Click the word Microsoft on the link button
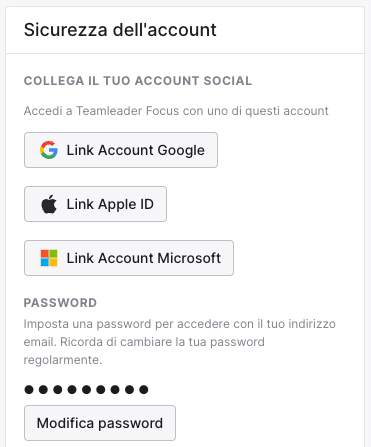This screenshot has width=371, height=447. 189,258
